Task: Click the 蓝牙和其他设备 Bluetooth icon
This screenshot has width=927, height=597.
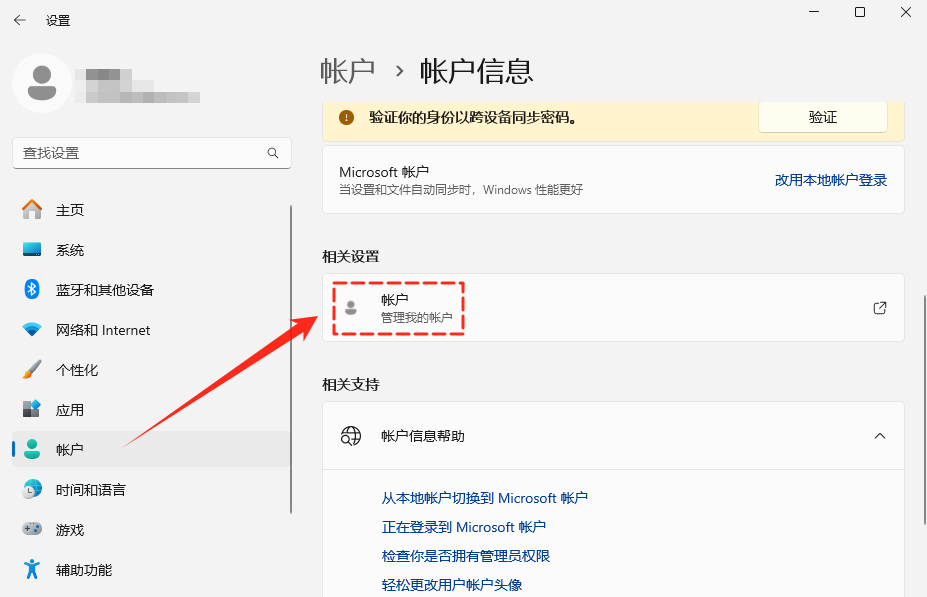Action: (31, 289)
